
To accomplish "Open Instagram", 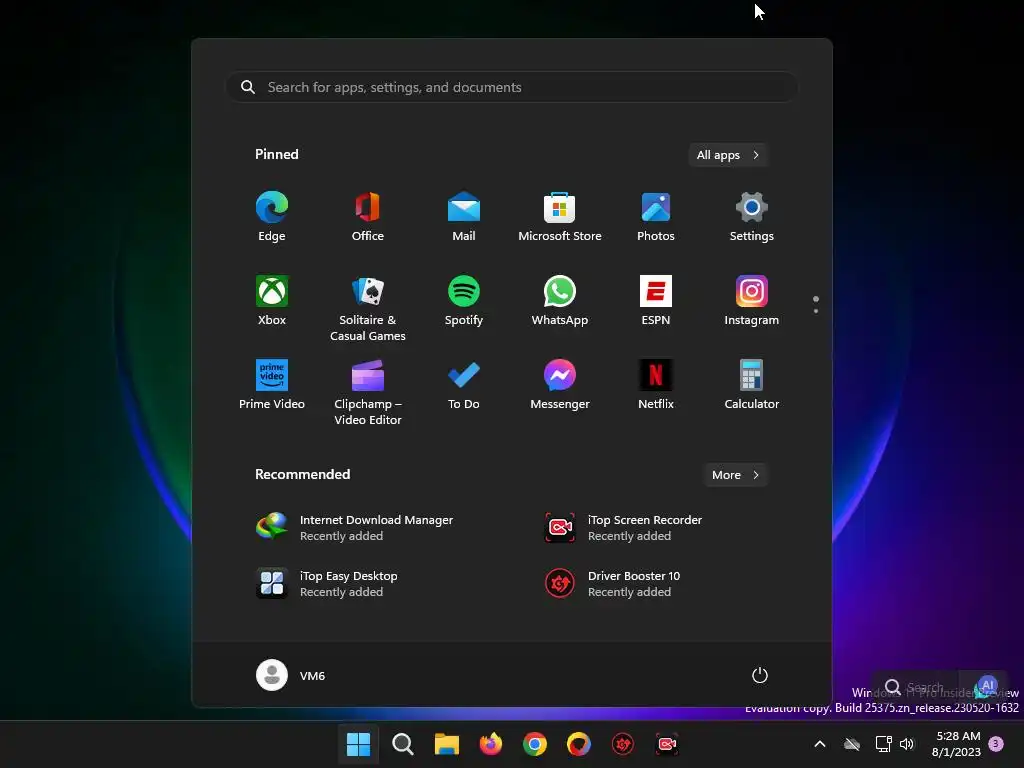I will tap(752, 301).
